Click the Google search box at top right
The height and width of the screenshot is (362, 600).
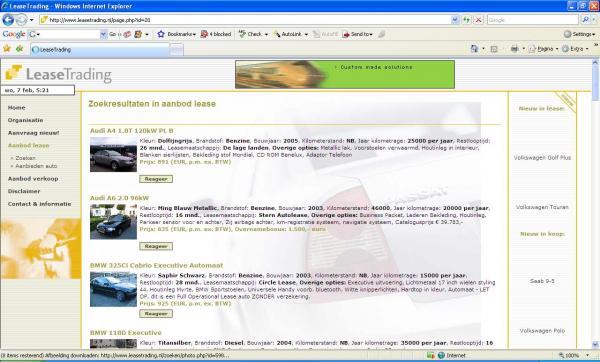(x=532, y=20)
